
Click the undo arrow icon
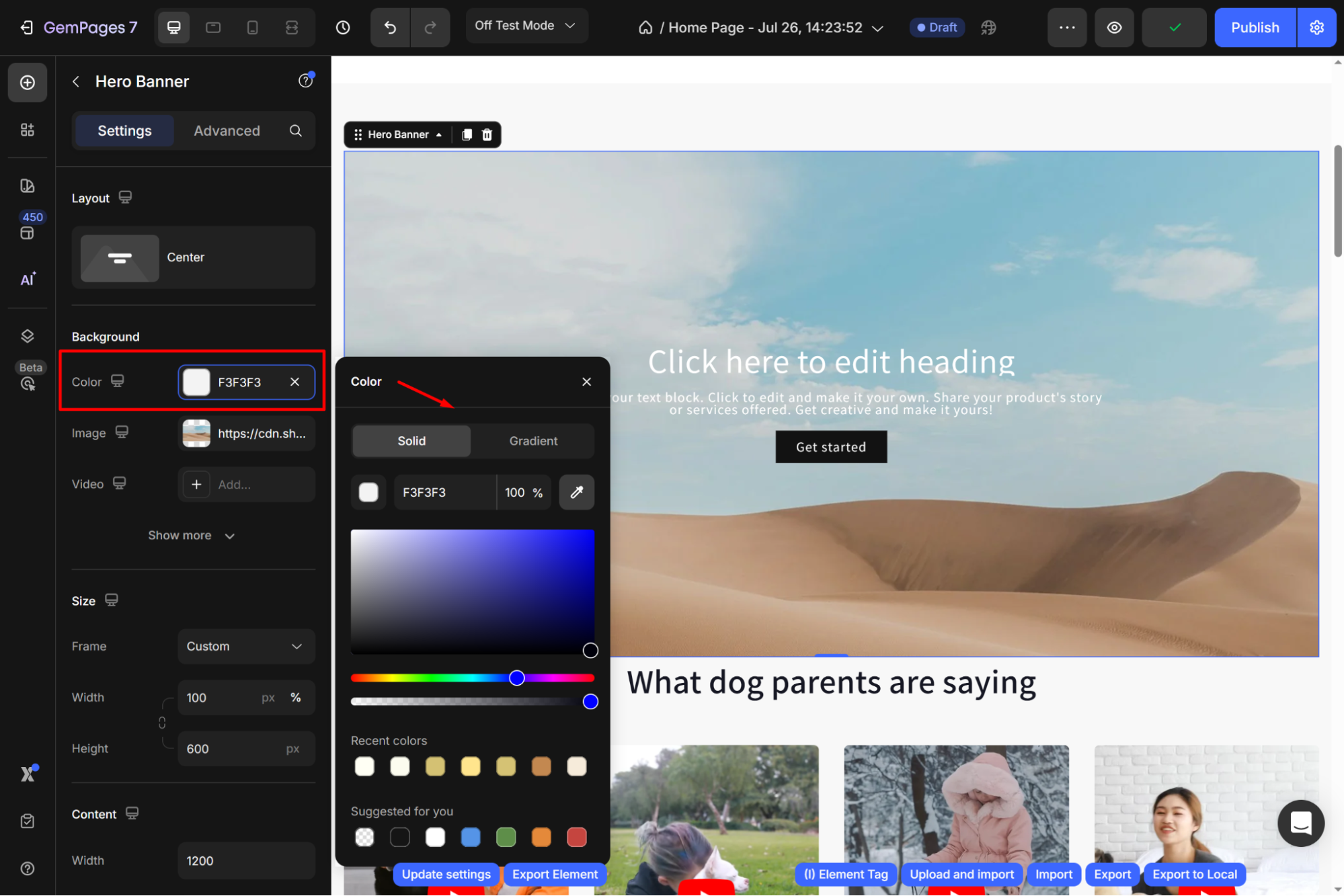point(390,28)
